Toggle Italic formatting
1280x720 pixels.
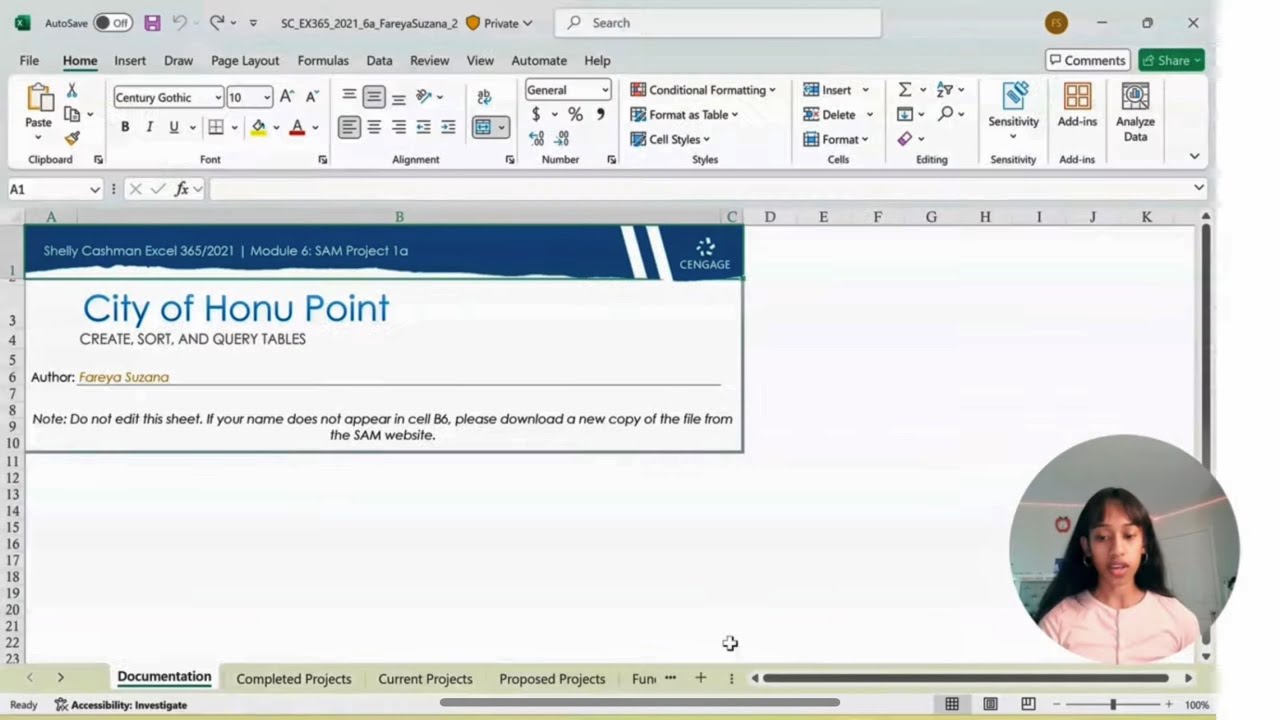149,127
